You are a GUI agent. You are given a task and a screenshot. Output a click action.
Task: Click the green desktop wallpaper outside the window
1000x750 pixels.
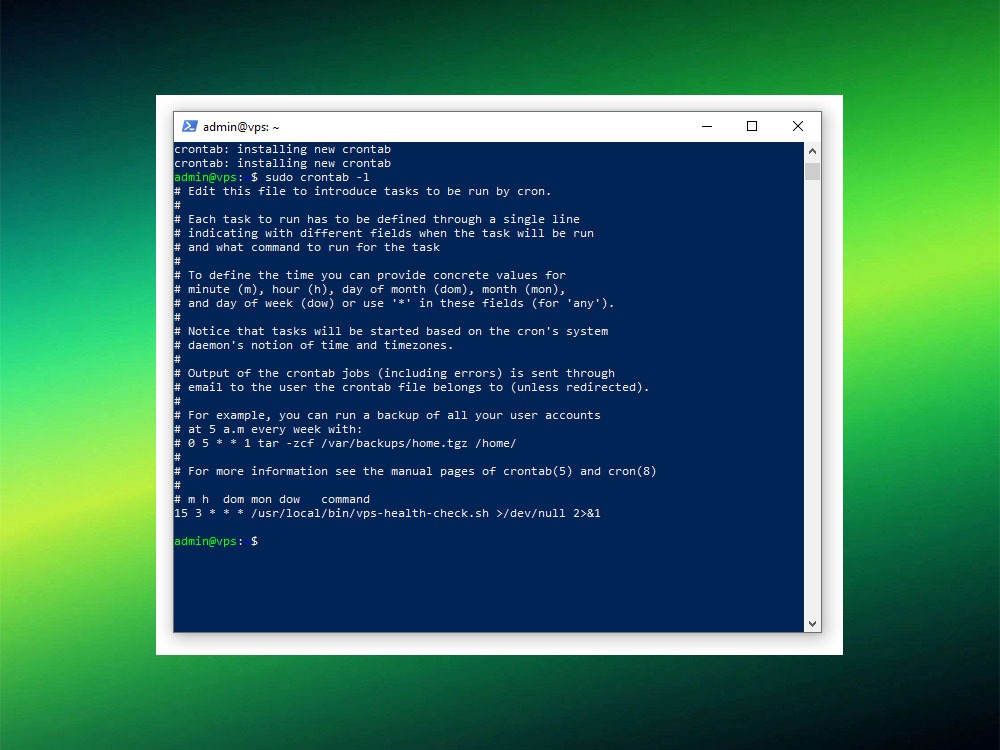coord(80,400)
